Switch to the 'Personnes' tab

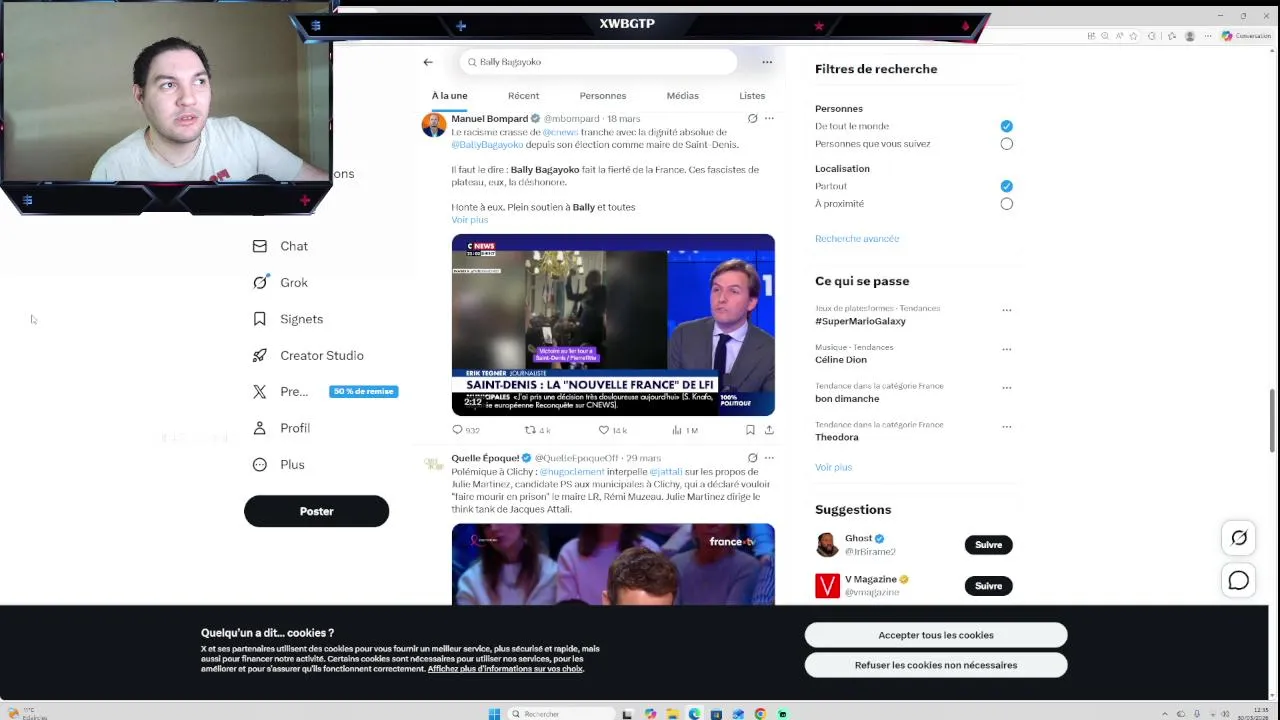click(x=603, y=96)
